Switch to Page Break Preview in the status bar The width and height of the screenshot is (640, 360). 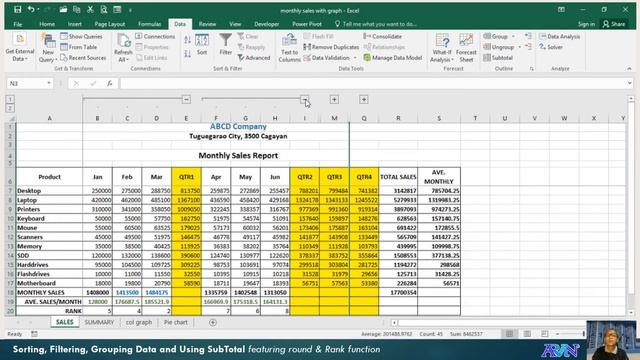[544, 334]
